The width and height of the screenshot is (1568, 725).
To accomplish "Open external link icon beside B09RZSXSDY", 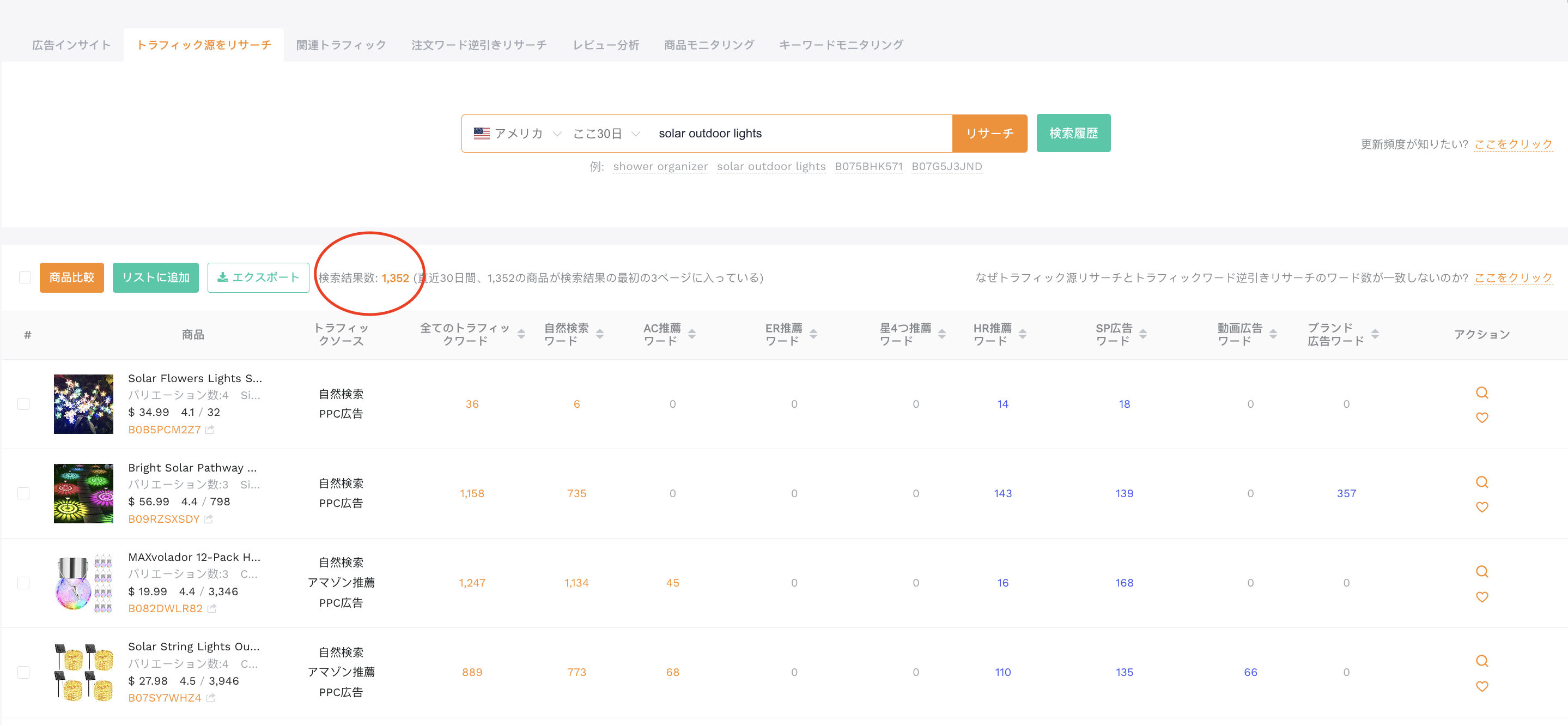I will tap(209, 519).
